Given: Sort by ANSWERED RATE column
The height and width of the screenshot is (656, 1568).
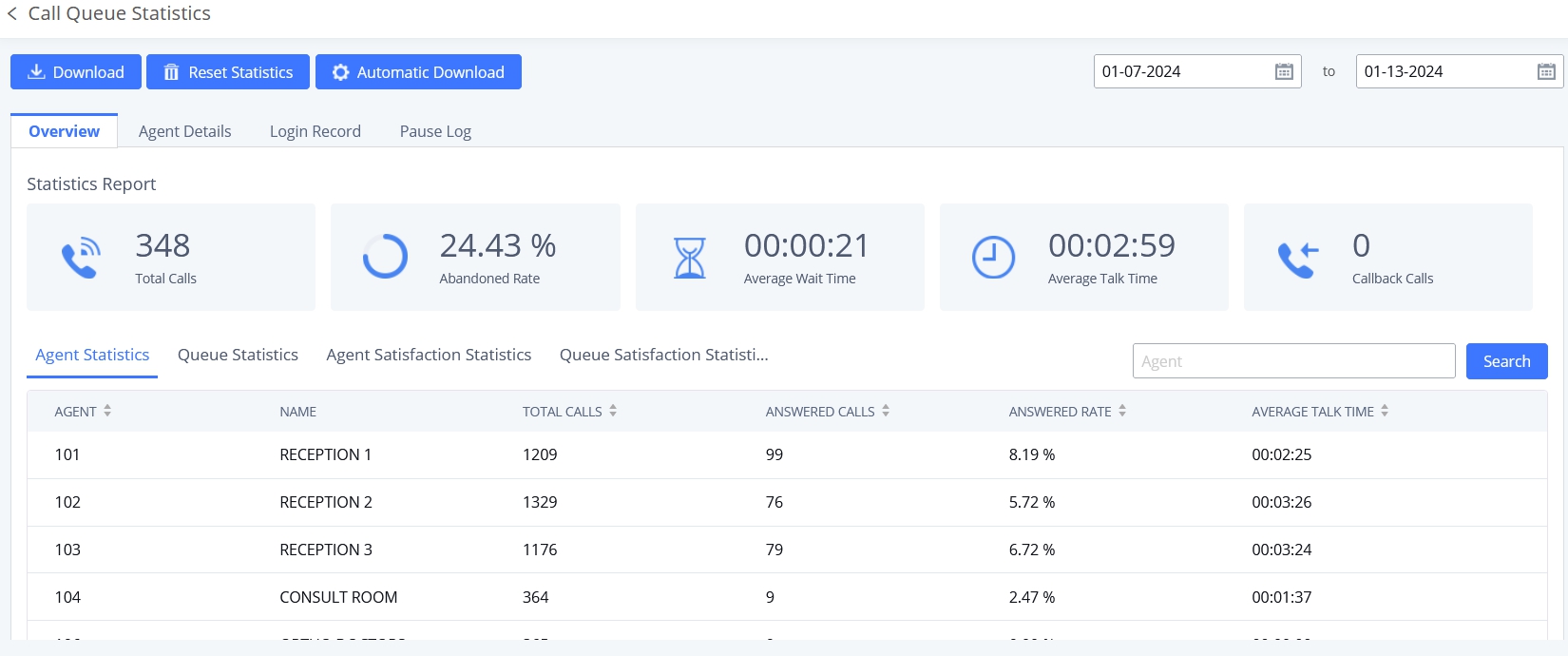Looking at the screenshot, I should 1122,411.
